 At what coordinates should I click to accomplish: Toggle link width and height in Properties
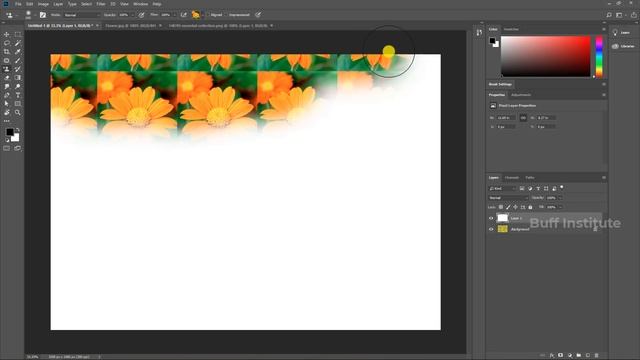click(523, 118)
